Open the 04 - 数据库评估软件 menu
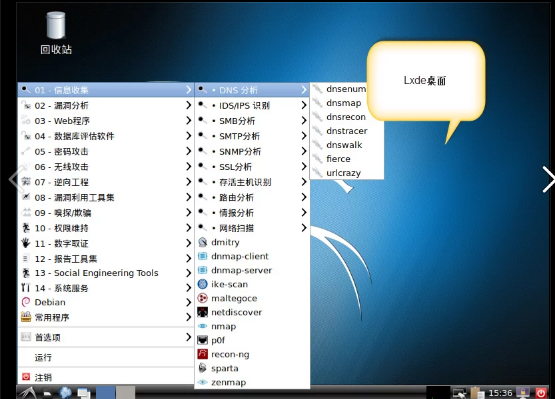 point(106,136)
